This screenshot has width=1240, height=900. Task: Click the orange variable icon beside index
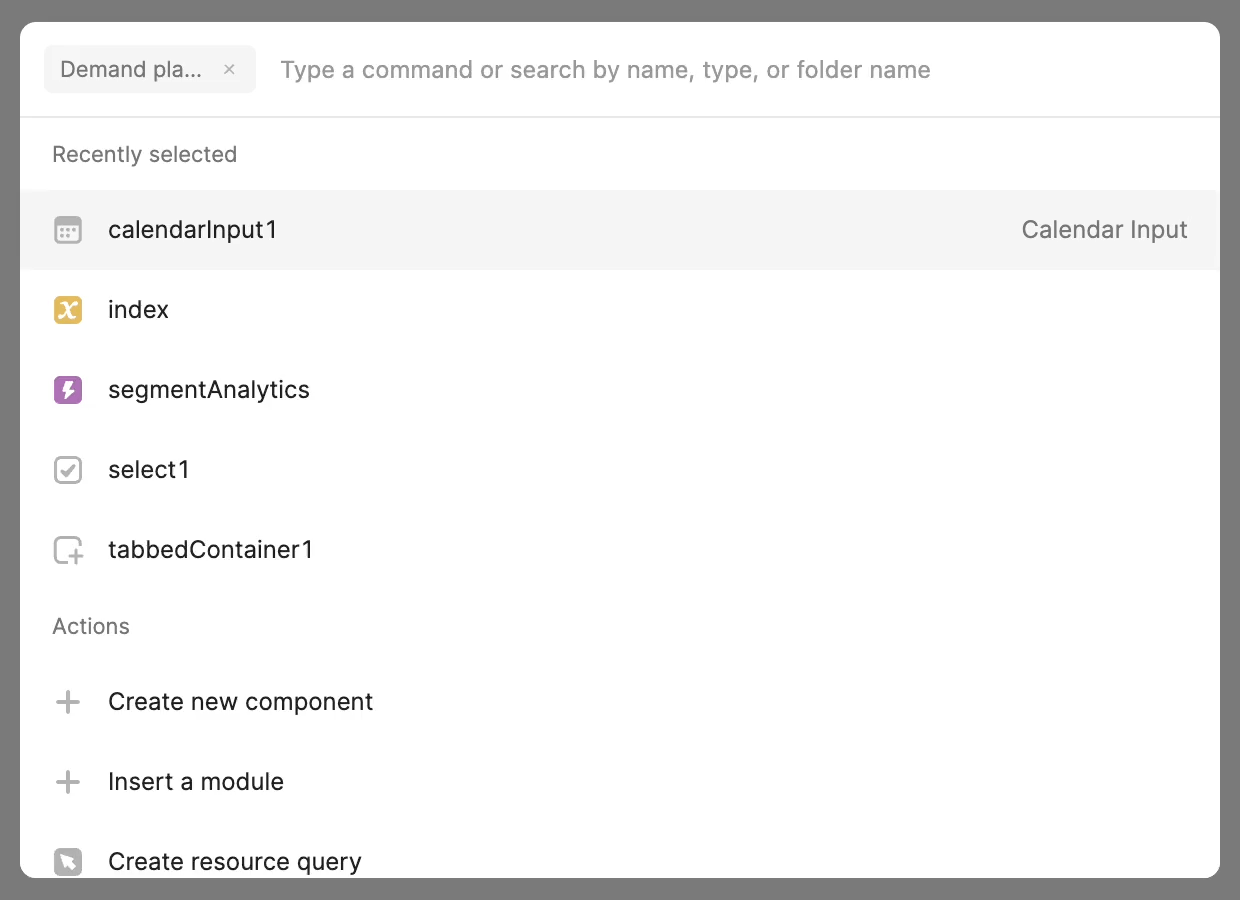tap(67, 310)
